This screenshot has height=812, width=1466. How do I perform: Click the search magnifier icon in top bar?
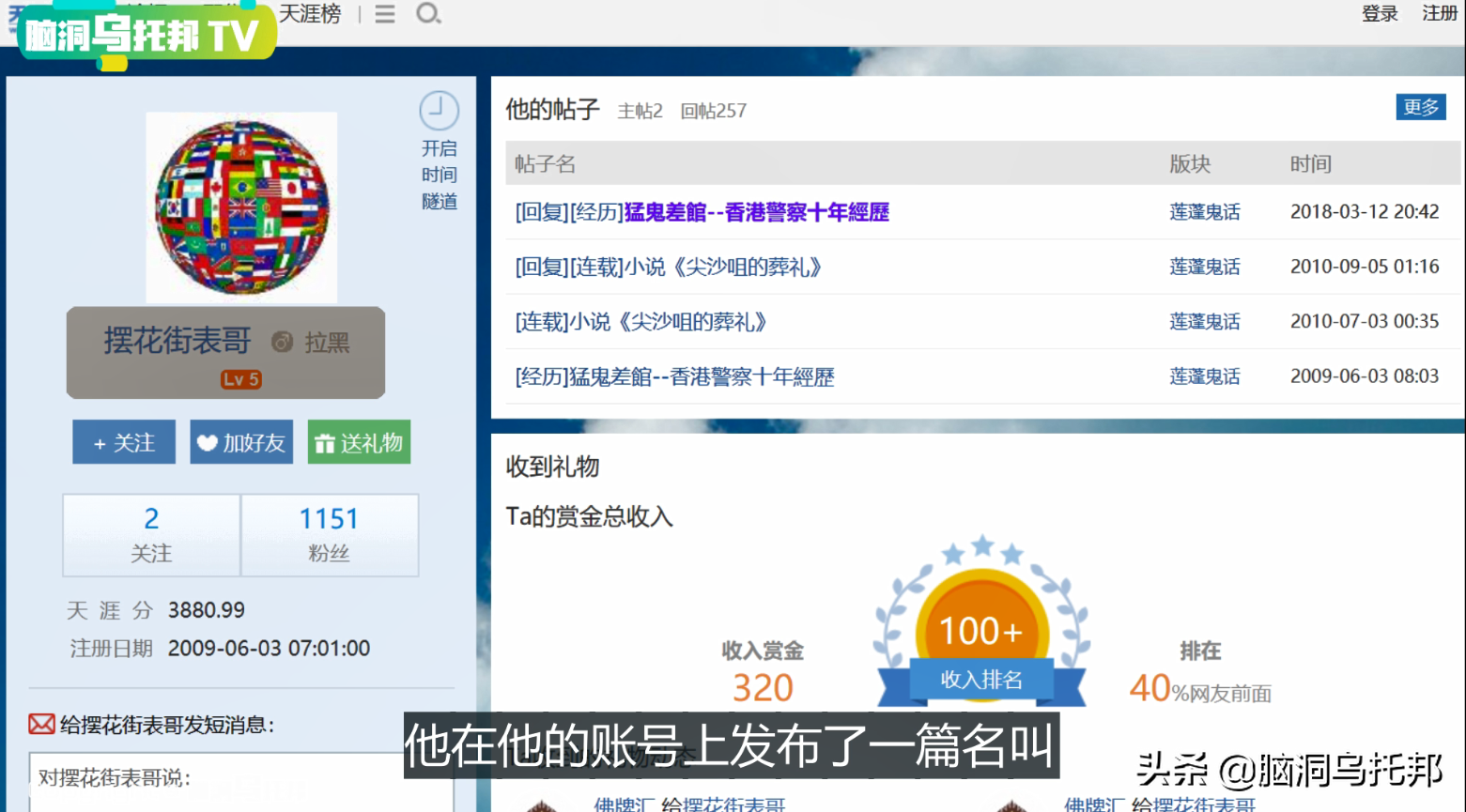coord(428,14)
